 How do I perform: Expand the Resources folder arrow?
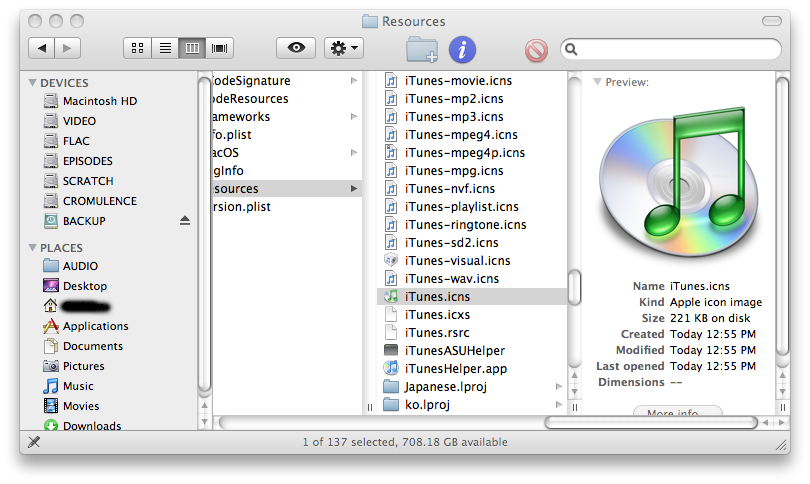click(x=354, y=189)
